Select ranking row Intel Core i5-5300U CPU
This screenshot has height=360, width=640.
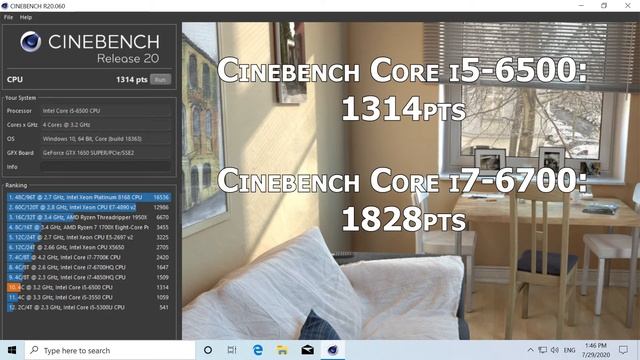tap(89, 307)
